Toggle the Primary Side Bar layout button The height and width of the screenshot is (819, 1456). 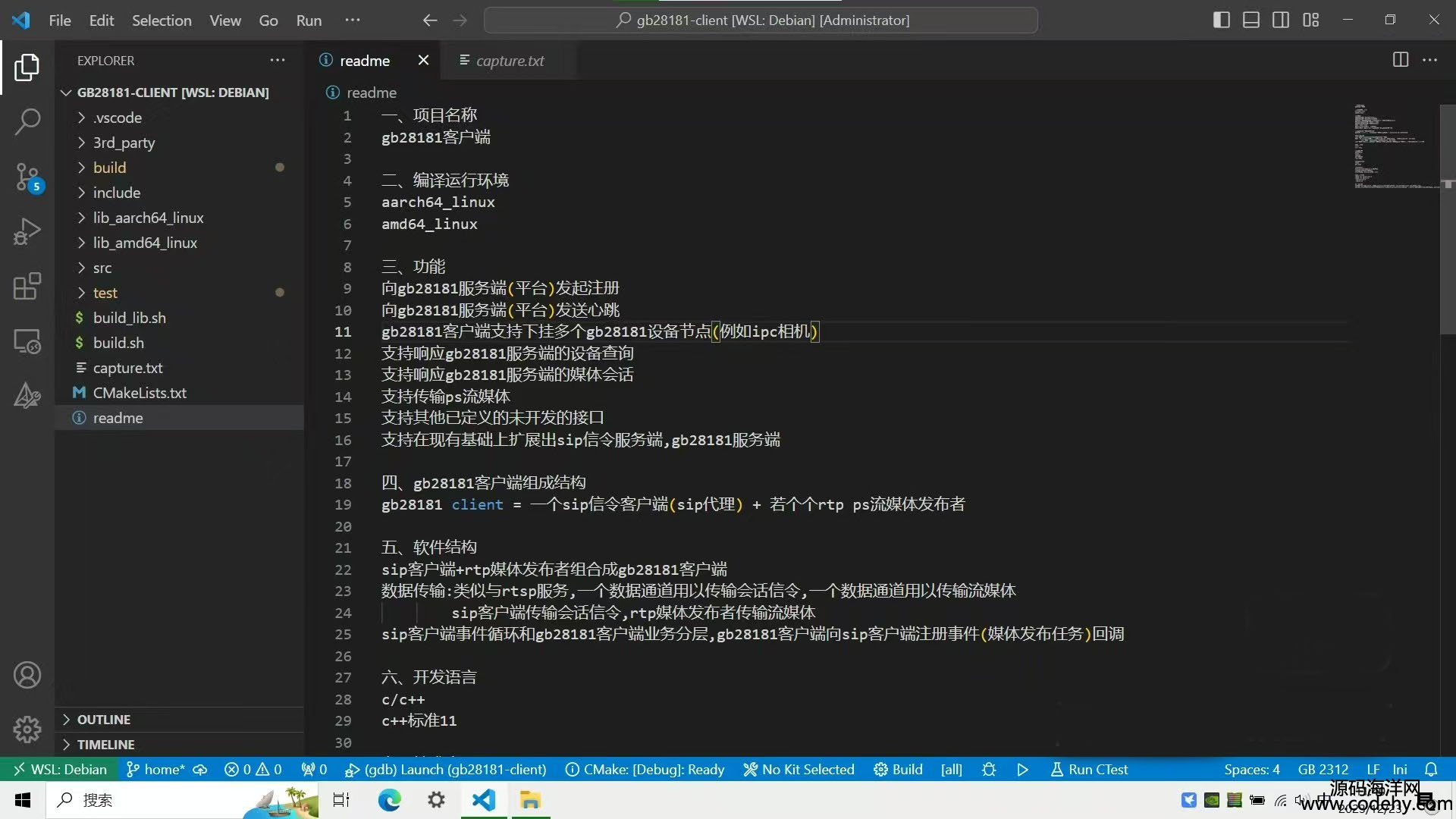(x=1221, y=20)
